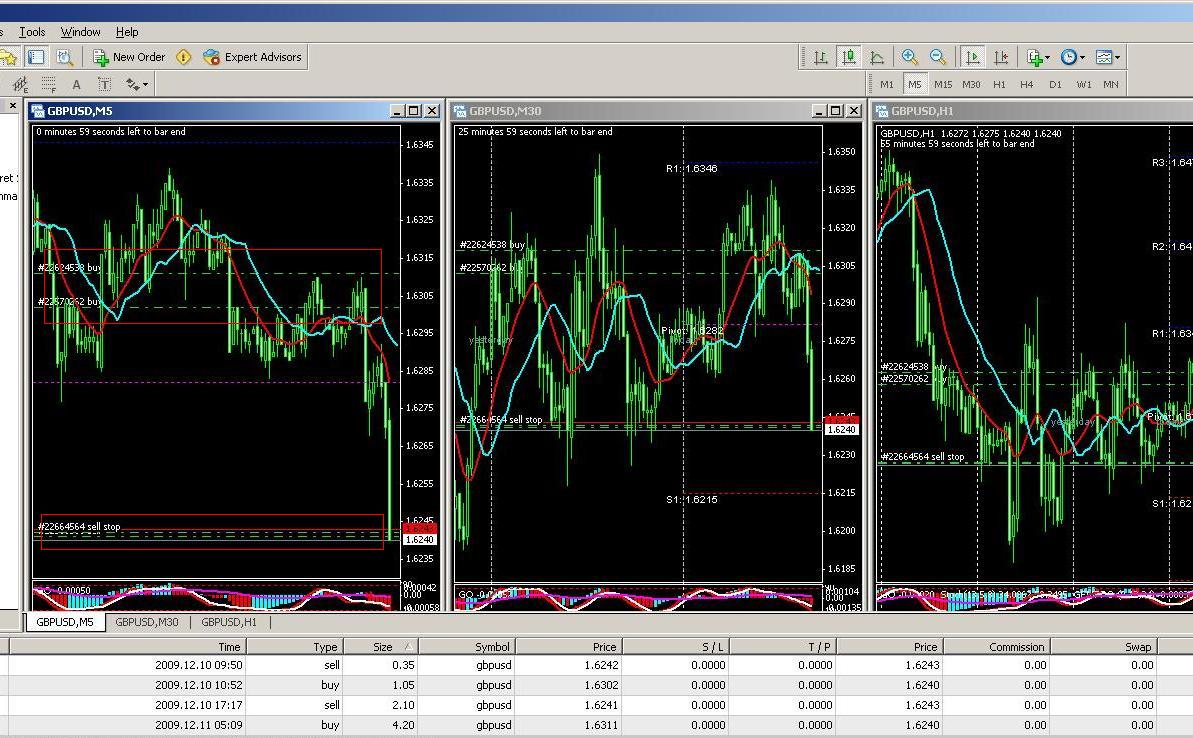The height and width of the screenshot is (738, 1193).
Task: Select the Fibonacci retracement tool
Action: pos(48,85)
